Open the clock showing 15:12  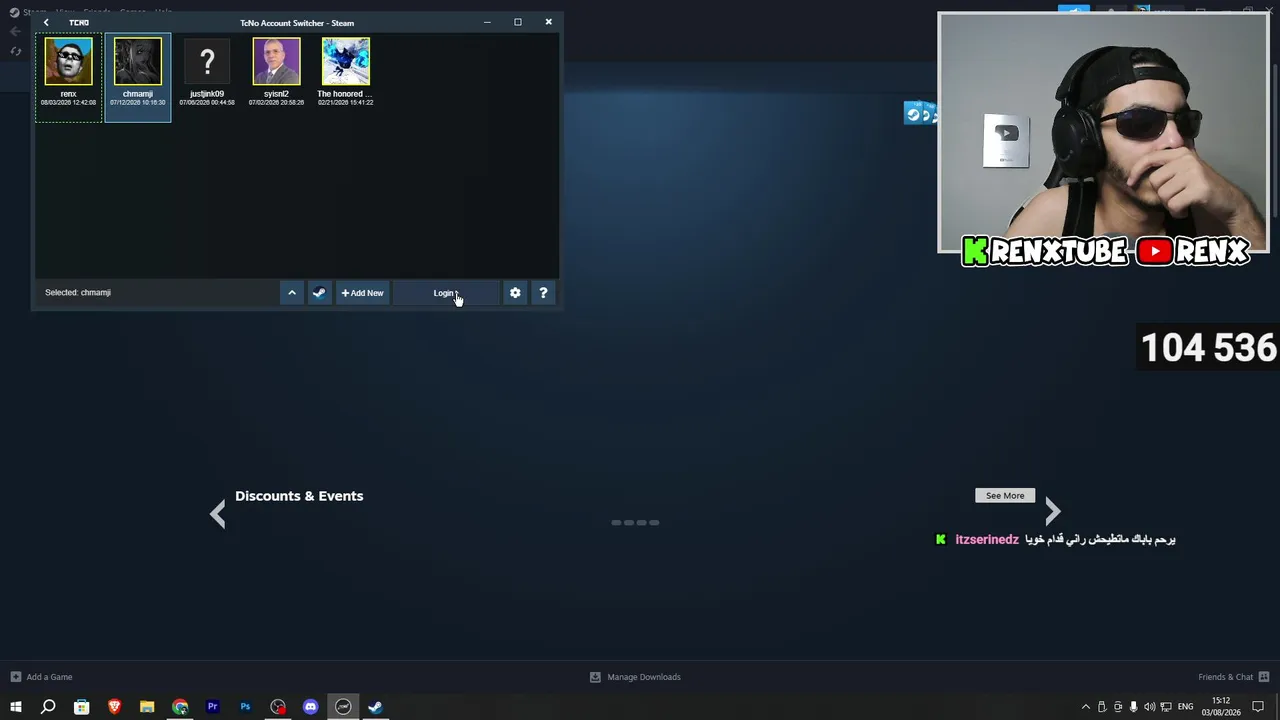[1221, 707]
